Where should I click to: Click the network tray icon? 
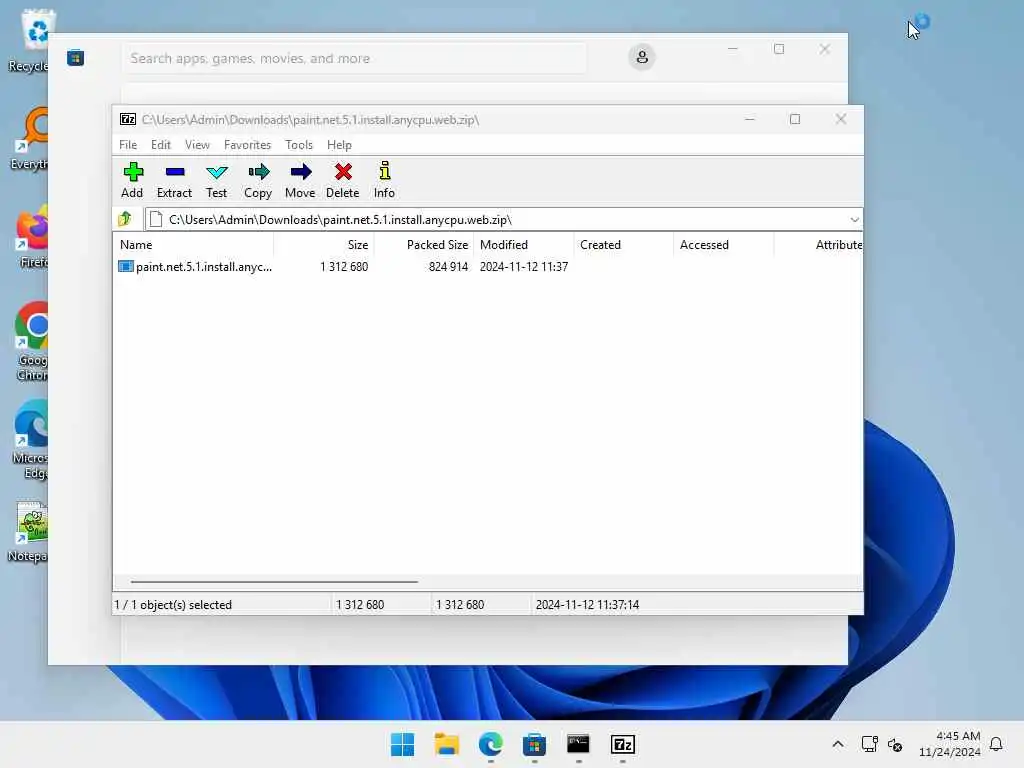coord(869,744)
